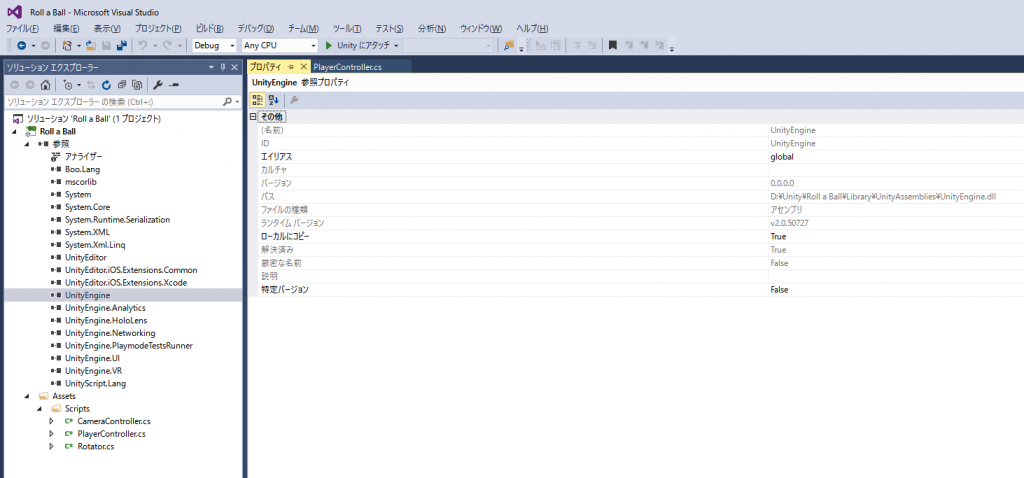
Task: Expand the Rotator.cs node
Action: point(52,447)
